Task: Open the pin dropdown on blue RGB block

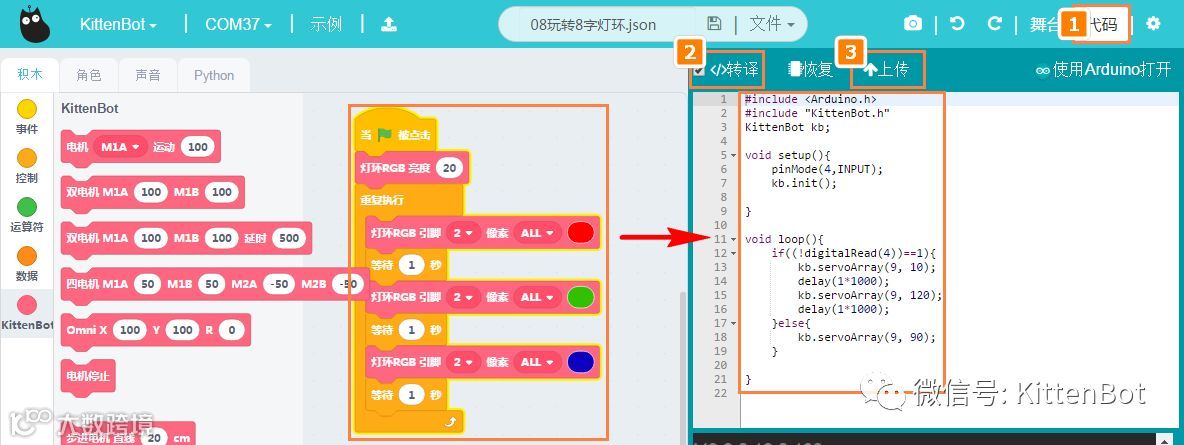Action: [463, 362]
